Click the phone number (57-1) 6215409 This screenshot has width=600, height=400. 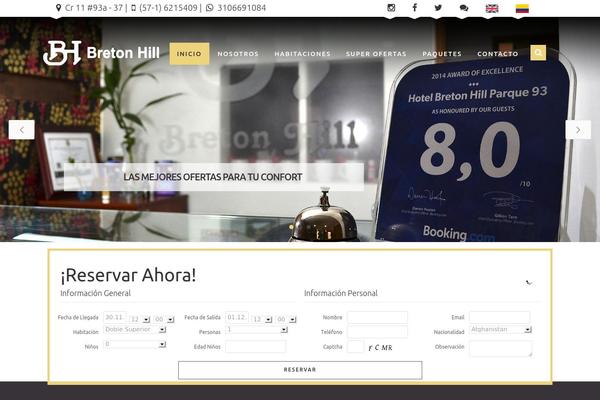pos(168,8)
